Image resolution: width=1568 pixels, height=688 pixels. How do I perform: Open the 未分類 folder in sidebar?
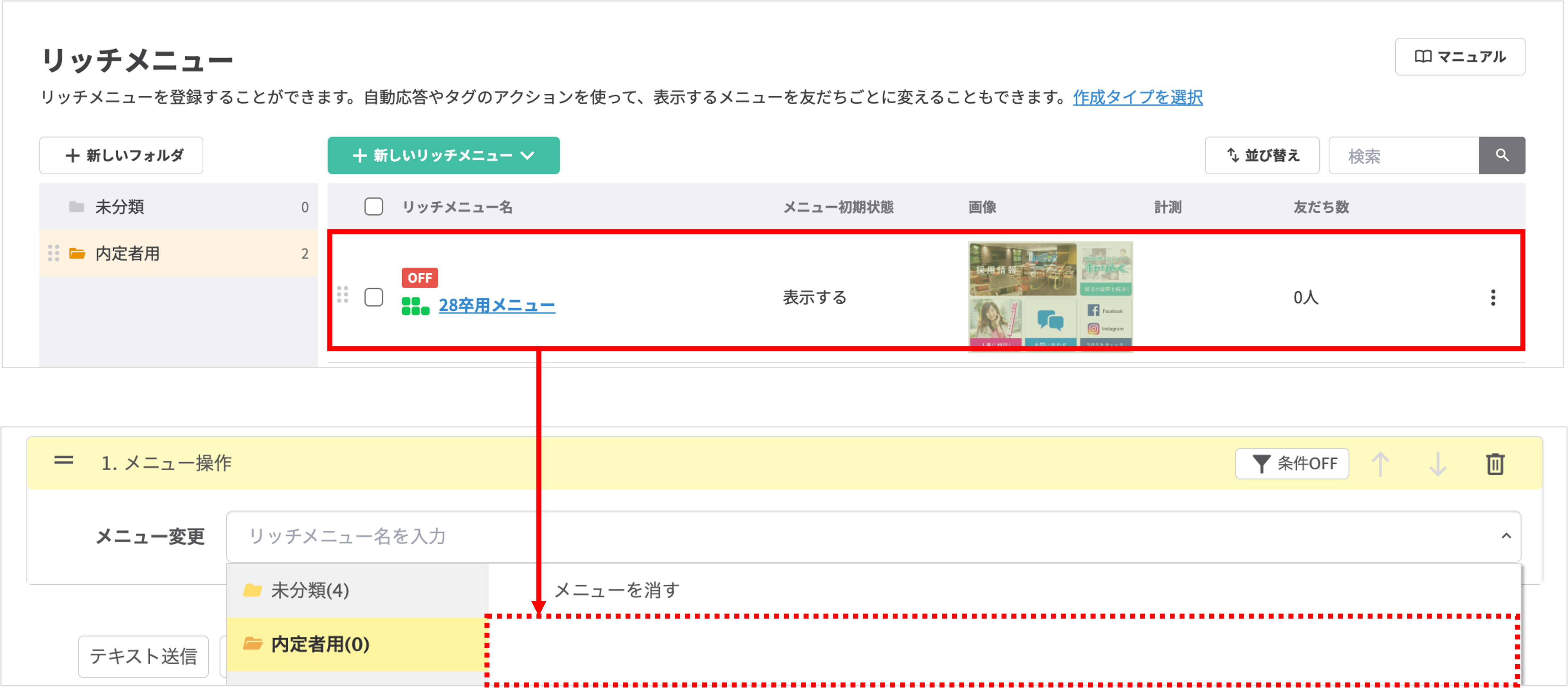(119, 207)
